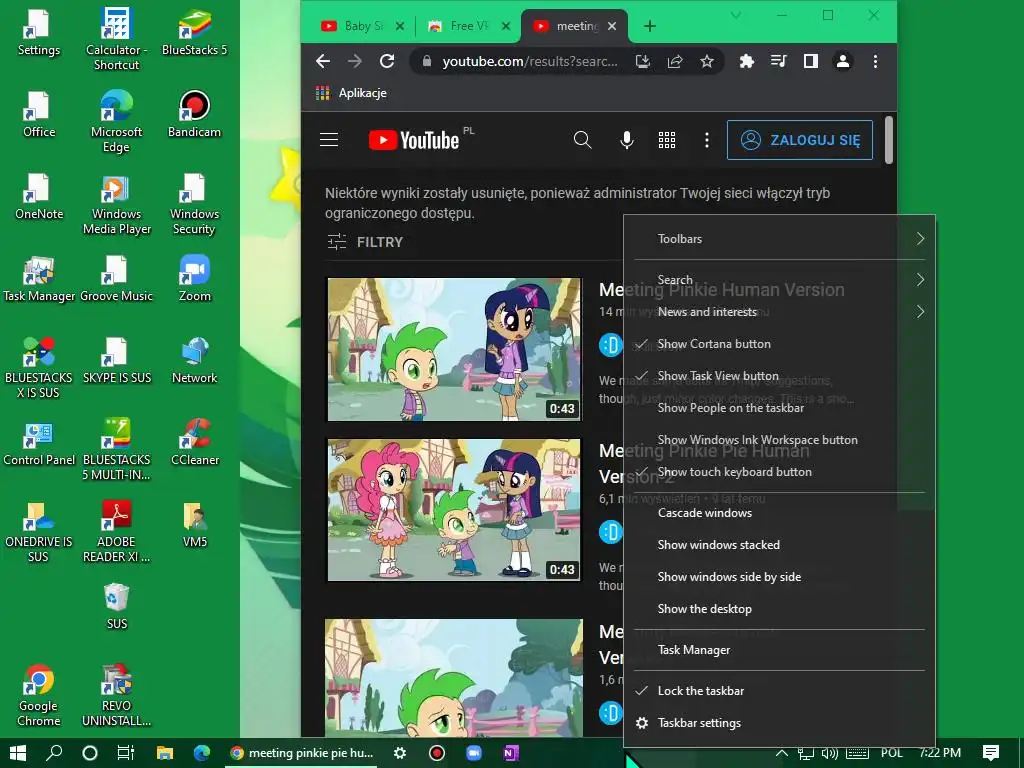Expand the Toolbars submenu
This screenshot has width=1024, height=768.
pyautogui.click(x=780, y=238)
